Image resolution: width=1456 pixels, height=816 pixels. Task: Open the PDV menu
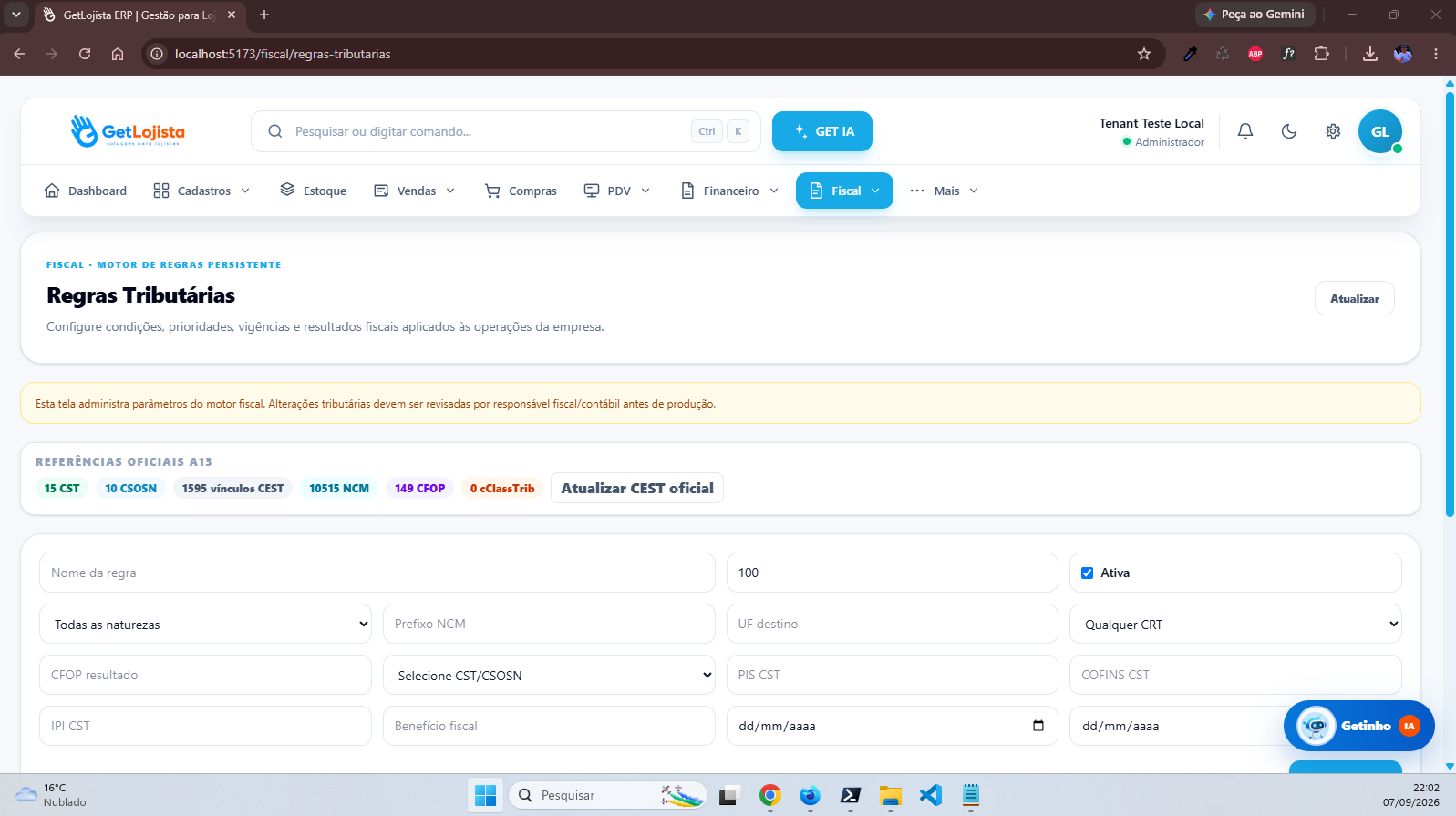(617, 191)
